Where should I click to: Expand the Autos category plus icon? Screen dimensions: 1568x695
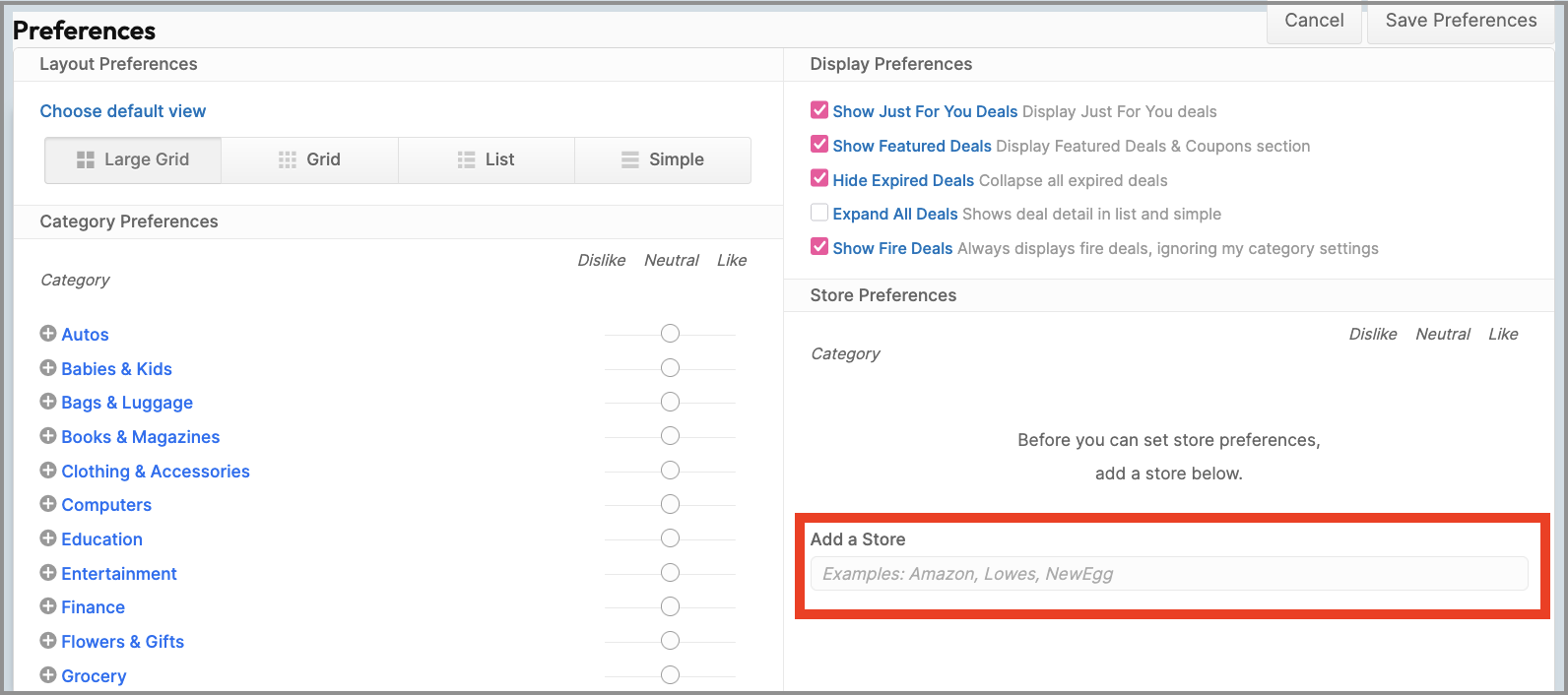(x=47, y=334)
